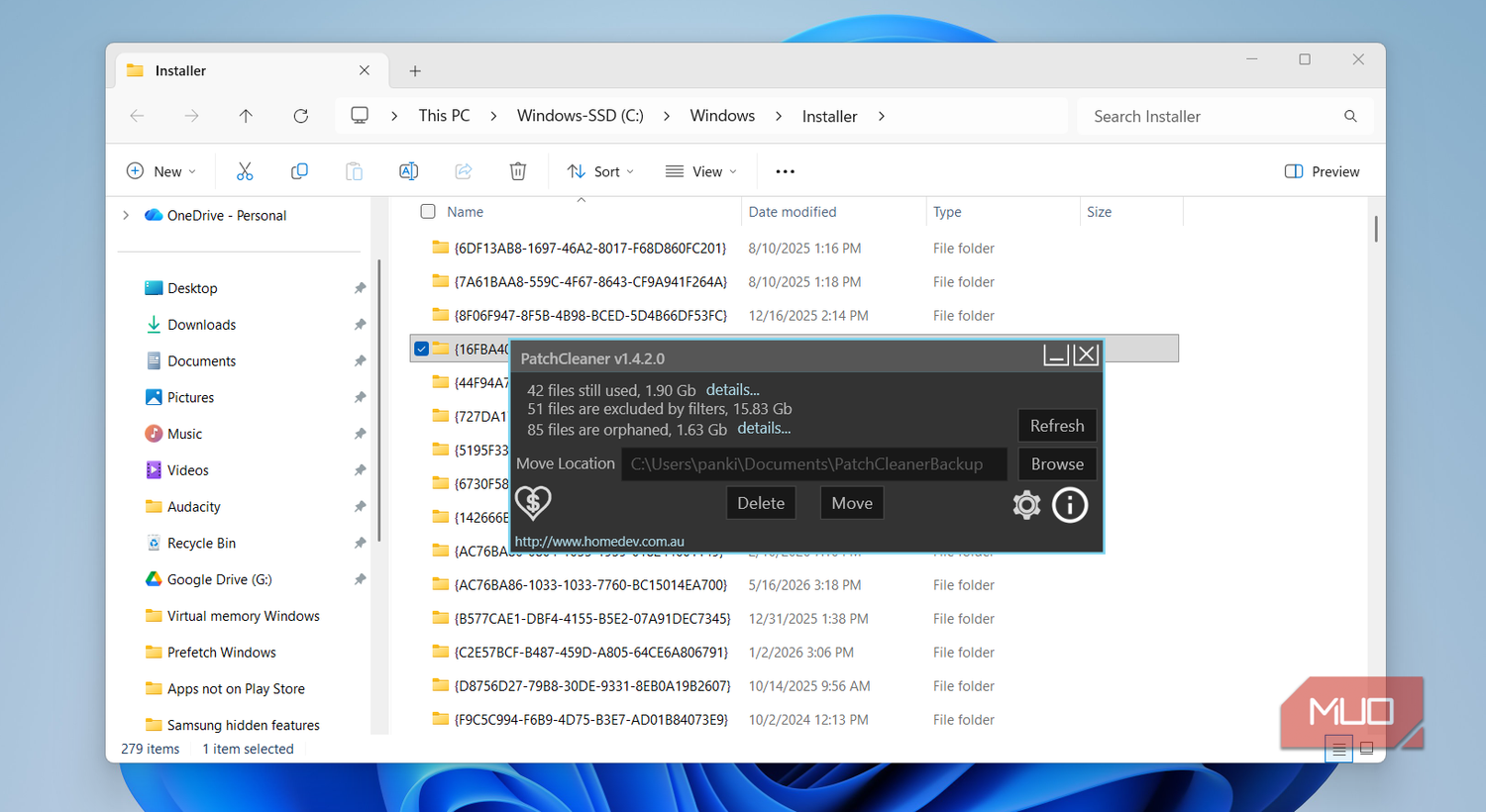Click the Share icon in toolbar
Image resolution: width=1486 pixels, height=812 pixels.
(x=463, y=171)
